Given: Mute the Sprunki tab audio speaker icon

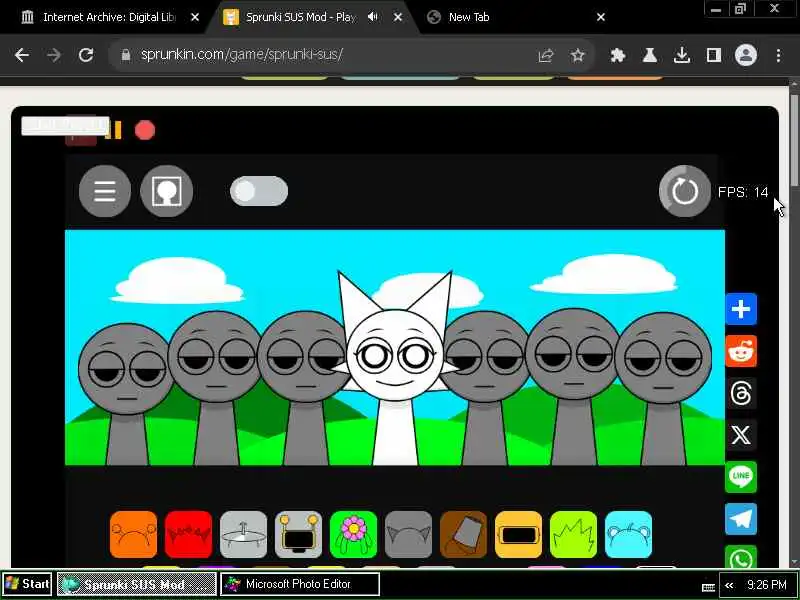Looking at the screenshot, I should point(373,17).
